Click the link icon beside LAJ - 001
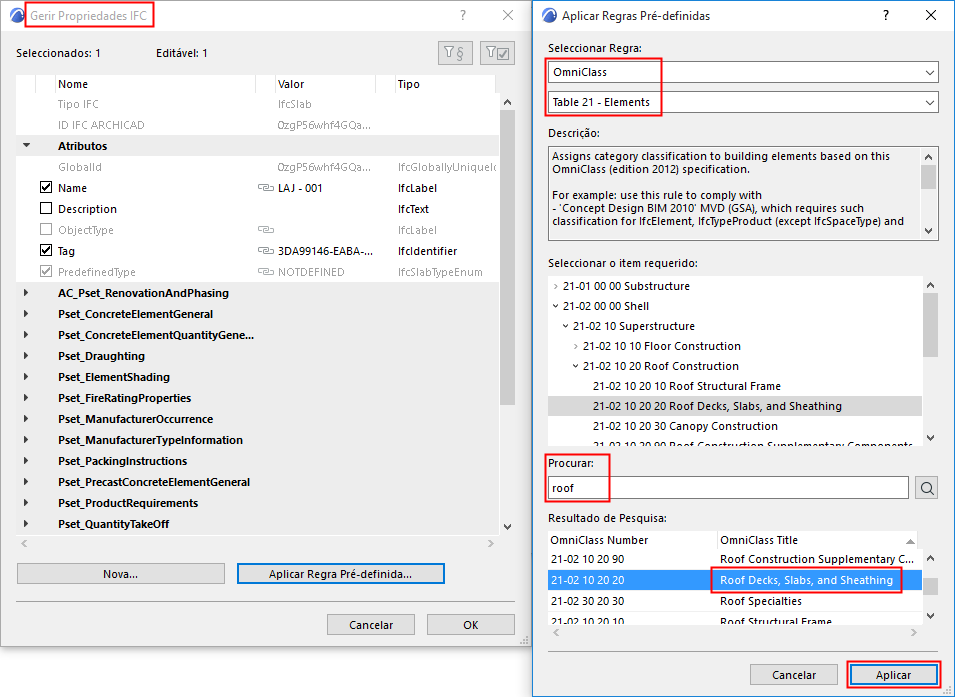Screen dimensions: 955x697 click(x=266, y=188)
